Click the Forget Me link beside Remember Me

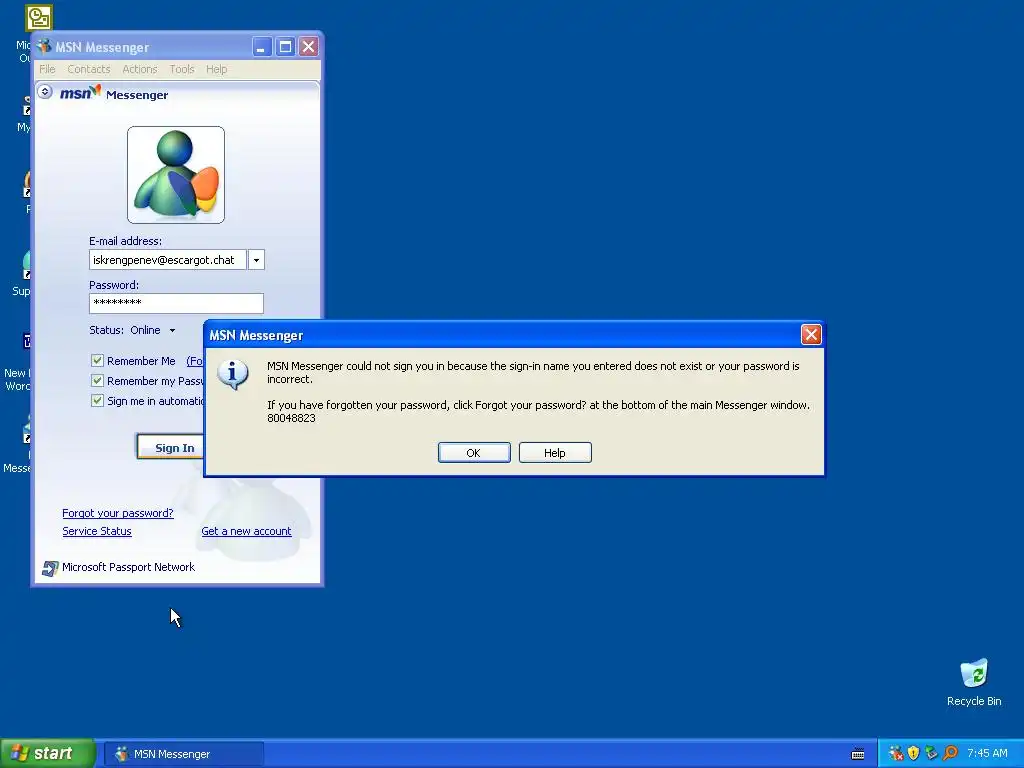[195, 361]
